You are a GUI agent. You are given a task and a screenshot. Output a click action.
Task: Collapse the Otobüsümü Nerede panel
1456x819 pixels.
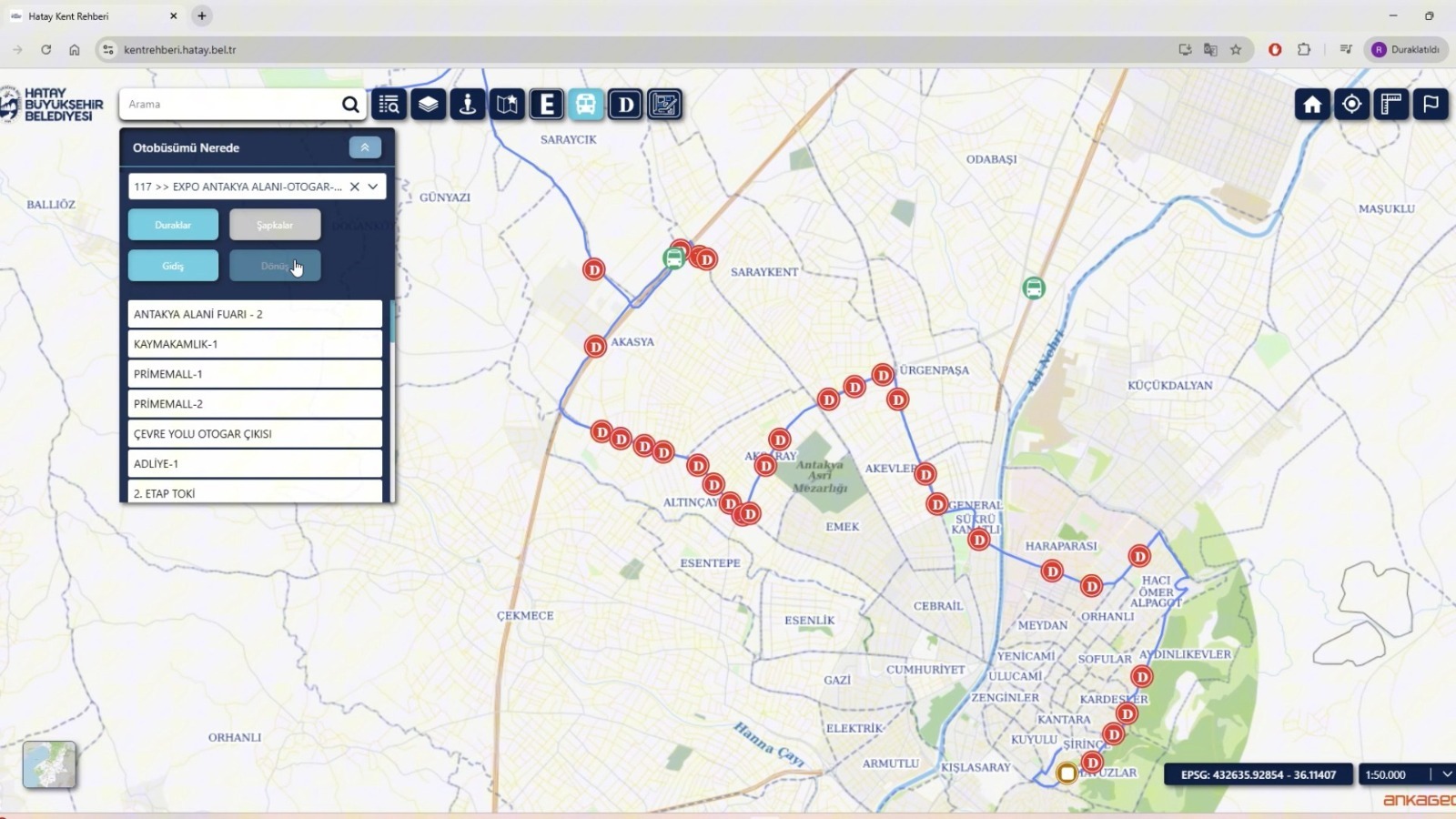click(x=365, y=147)
